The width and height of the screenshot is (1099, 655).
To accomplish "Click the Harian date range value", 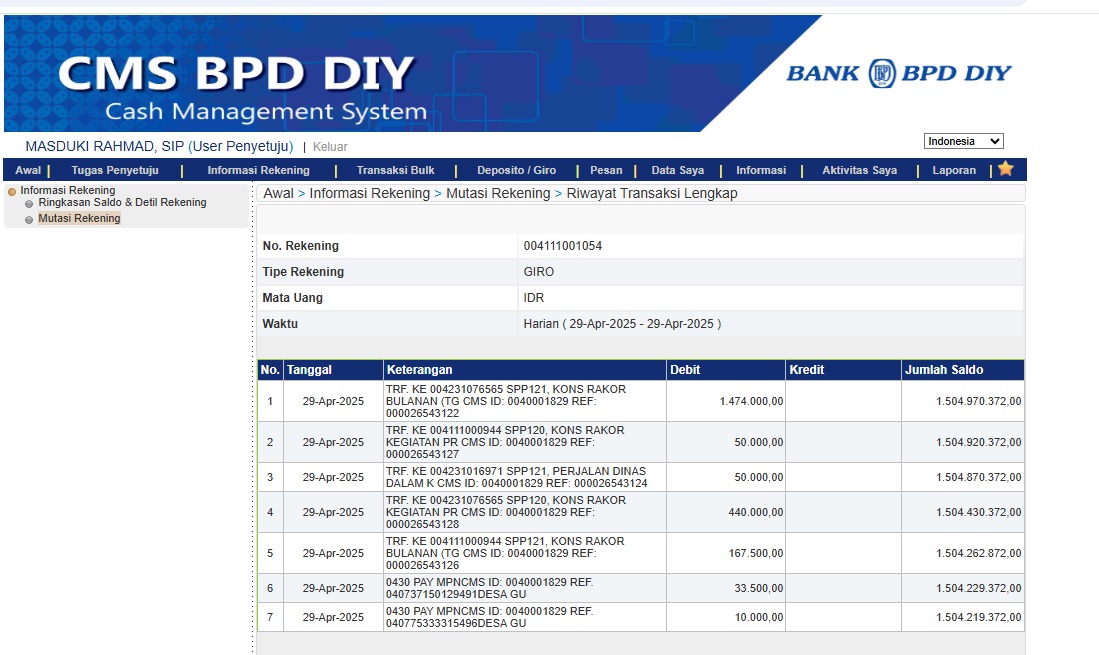I will [x=622, y=324].
